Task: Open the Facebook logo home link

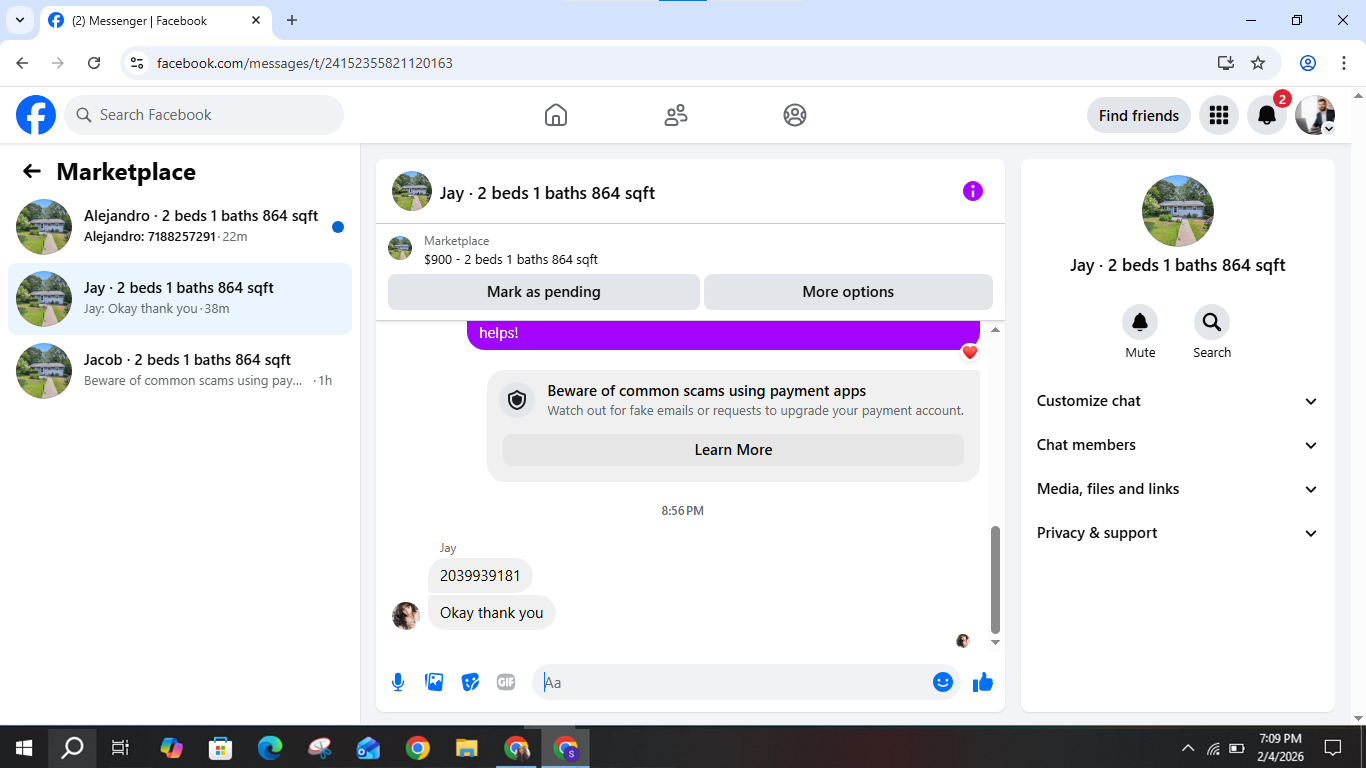Action: [36, 115]
